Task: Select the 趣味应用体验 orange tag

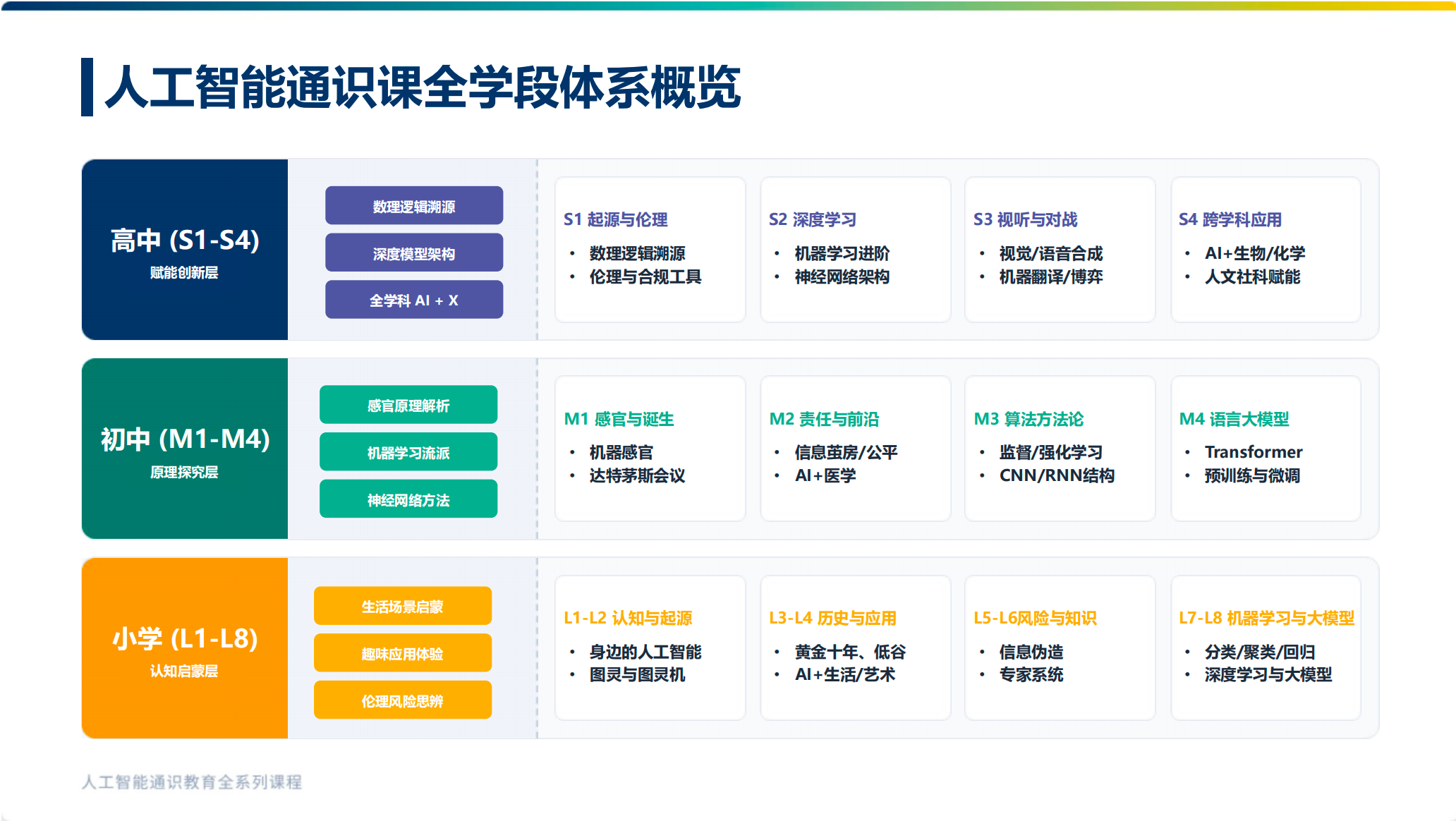Action: pos(403,653)
